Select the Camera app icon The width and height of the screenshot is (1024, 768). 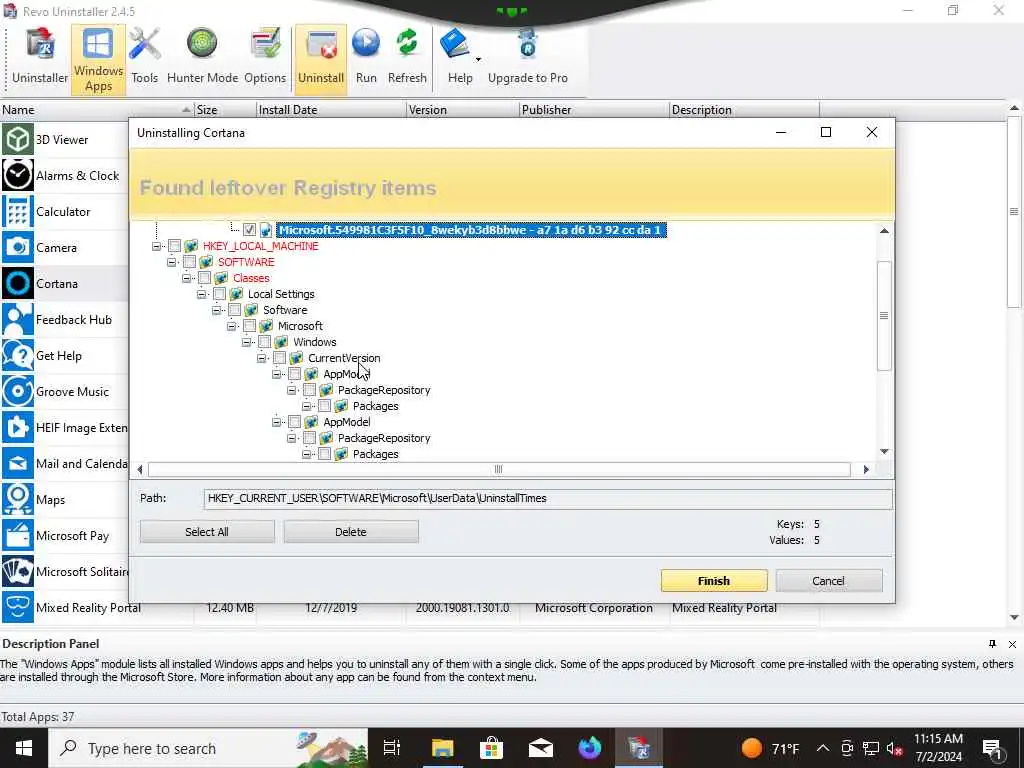pyautogui.click(x=18, y=248)
